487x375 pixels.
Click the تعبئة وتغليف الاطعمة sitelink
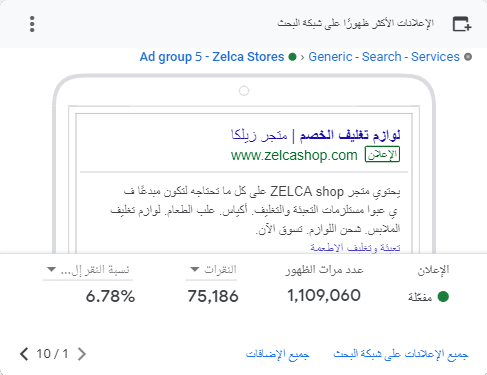[355, 247]
